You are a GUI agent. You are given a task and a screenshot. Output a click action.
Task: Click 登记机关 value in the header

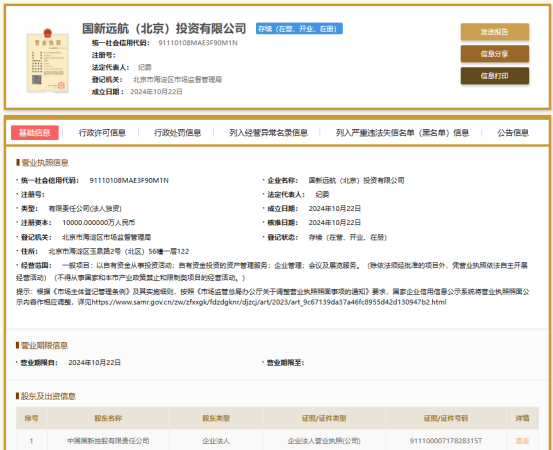pos(177,80)
